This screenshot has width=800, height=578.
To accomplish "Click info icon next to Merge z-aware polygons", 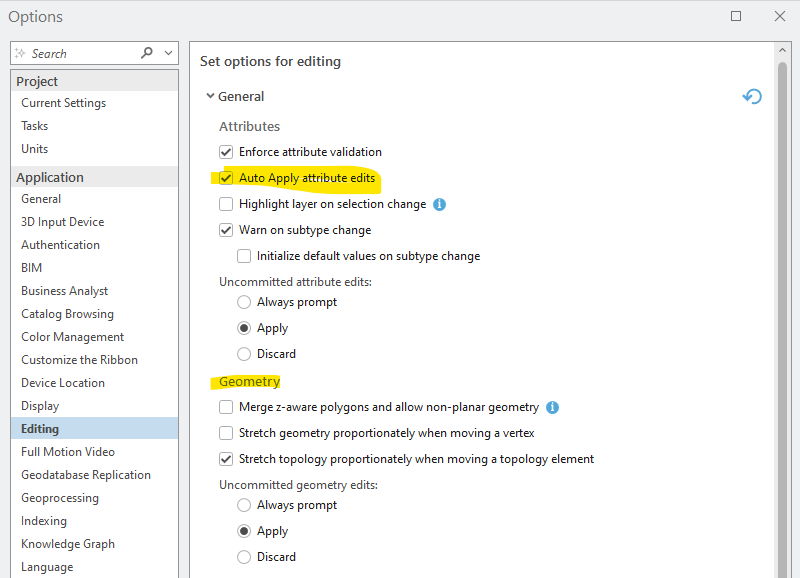I will pyautogui.click(x=552, y=407).
